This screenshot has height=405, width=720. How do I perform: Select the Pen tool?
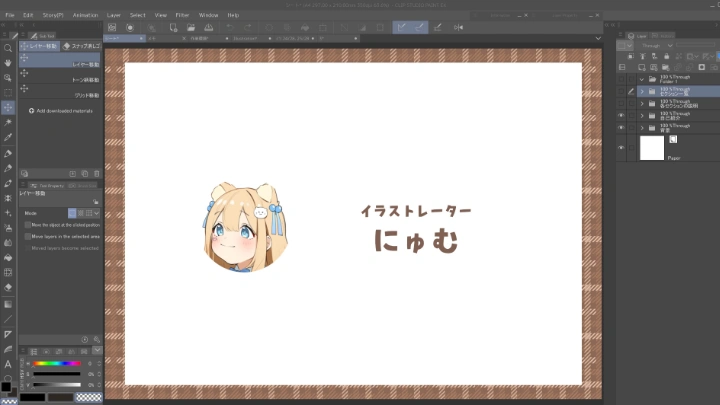click(x=8, y=153)
